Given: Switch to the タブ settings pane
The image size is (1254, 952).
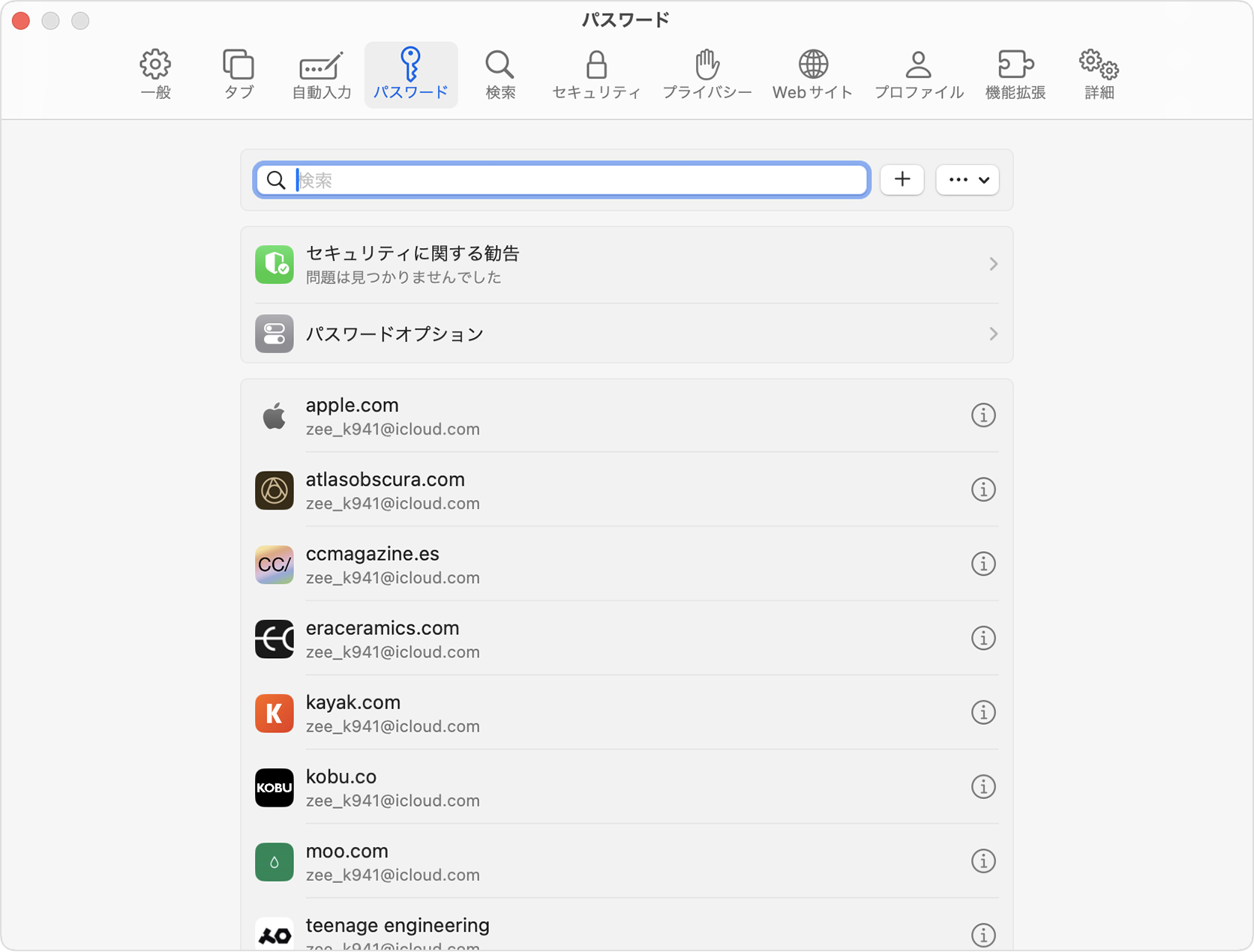Looking at the screenshot, I should [x=238, y=75].
